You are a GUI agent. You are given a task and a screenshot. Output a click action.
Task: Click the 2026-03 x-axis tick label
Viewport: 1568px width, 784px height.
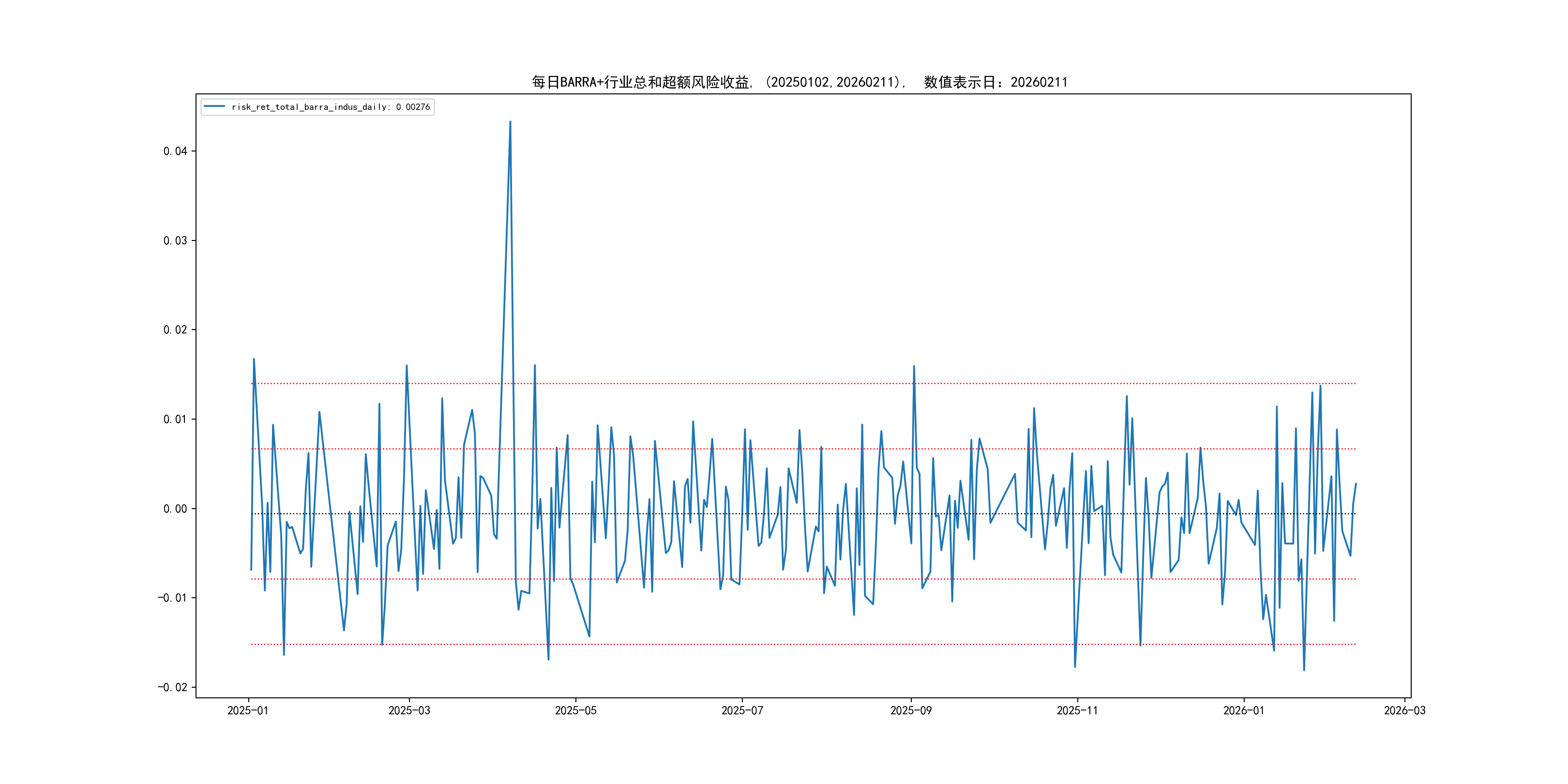(x=1404, y=710)
